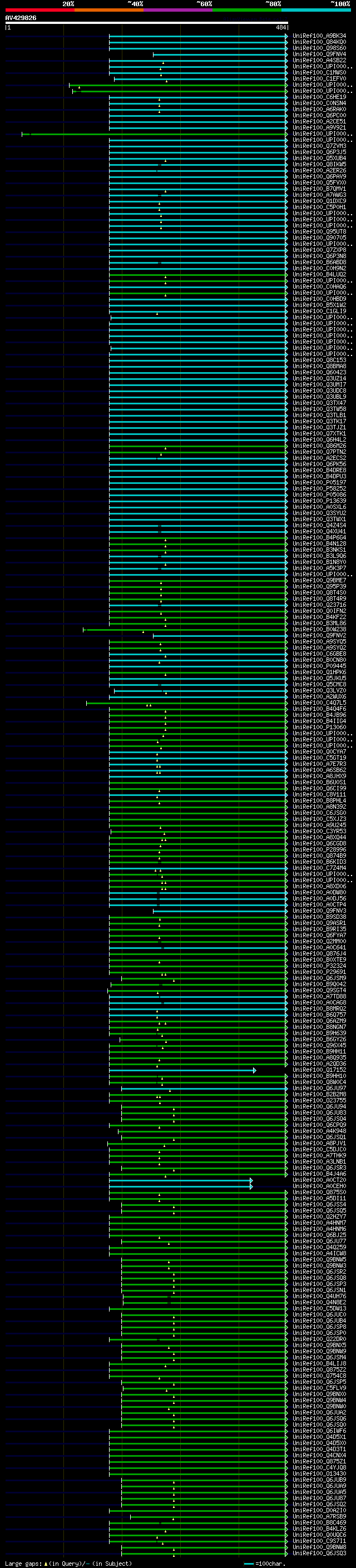This screenshot has width=356, height=1568.
Task: Open hit UniRef100_Q7ZVM3
Action: tap(319, 146)
